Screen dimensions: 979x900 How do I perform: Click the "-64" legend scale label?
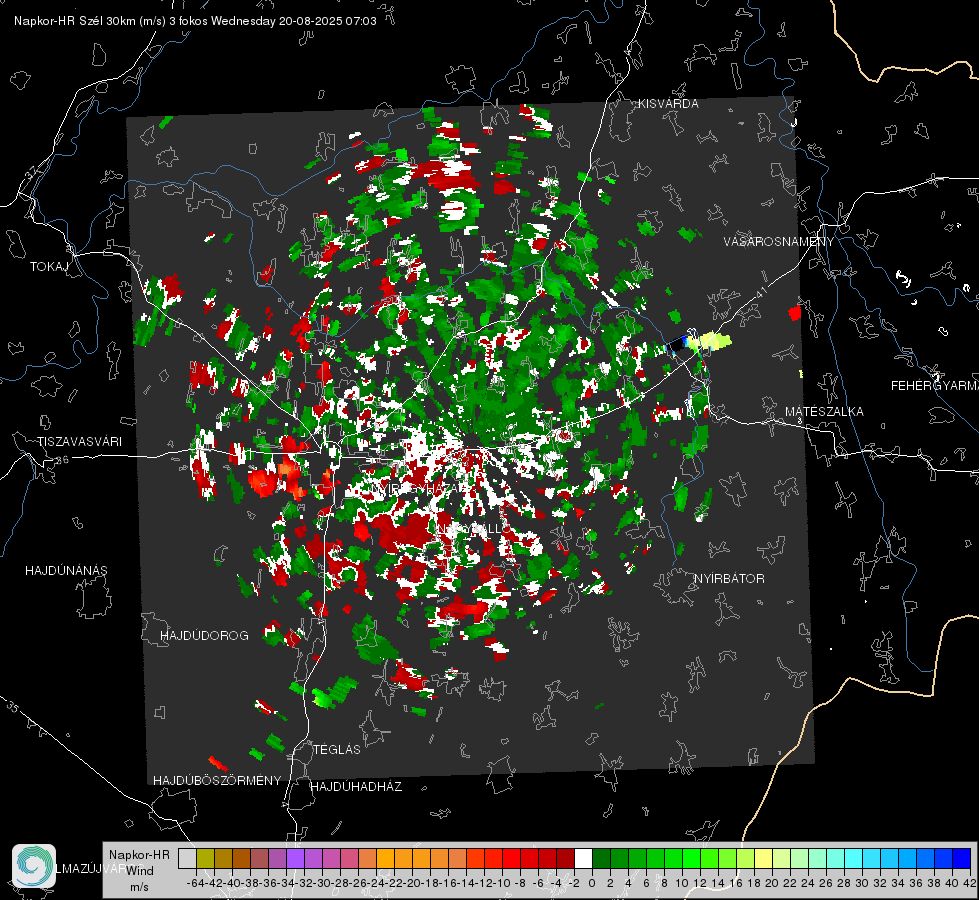[x=196, y=883]
